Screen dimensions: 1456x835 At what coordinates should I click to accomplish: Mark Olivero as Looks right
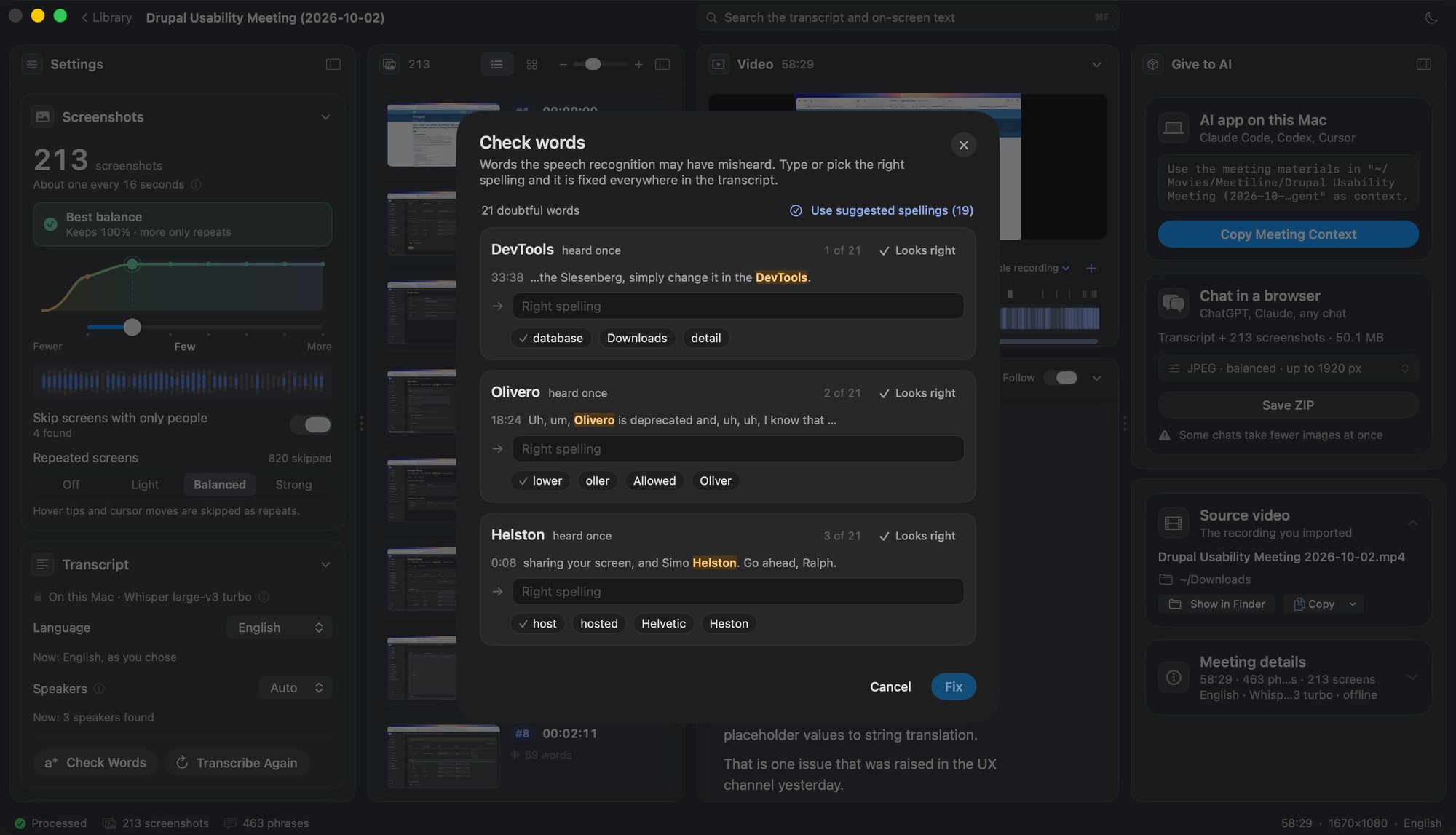coord(917,393)
